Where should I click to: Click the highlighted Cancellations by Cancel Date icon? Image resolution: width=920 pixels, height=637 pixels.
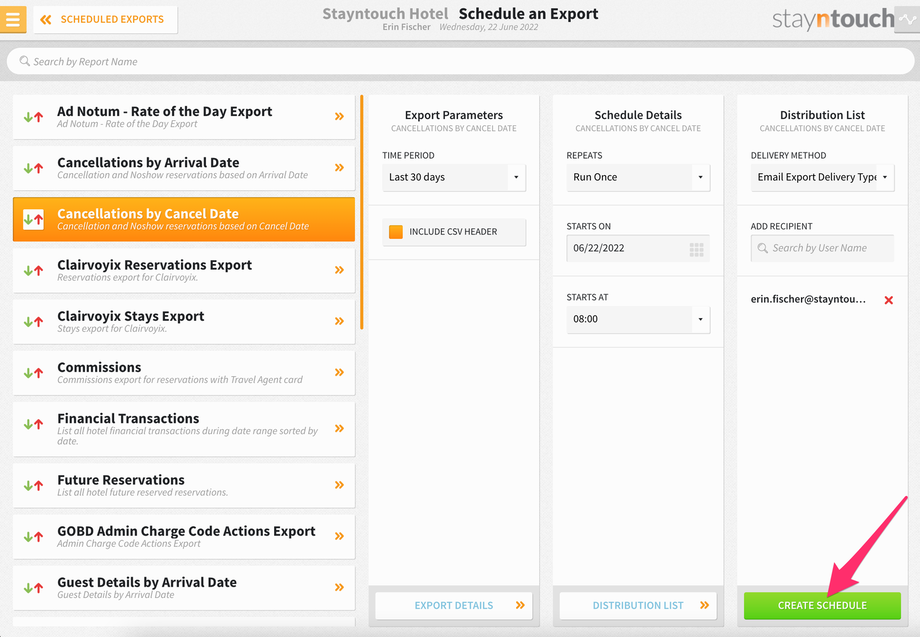coord(33,219)
